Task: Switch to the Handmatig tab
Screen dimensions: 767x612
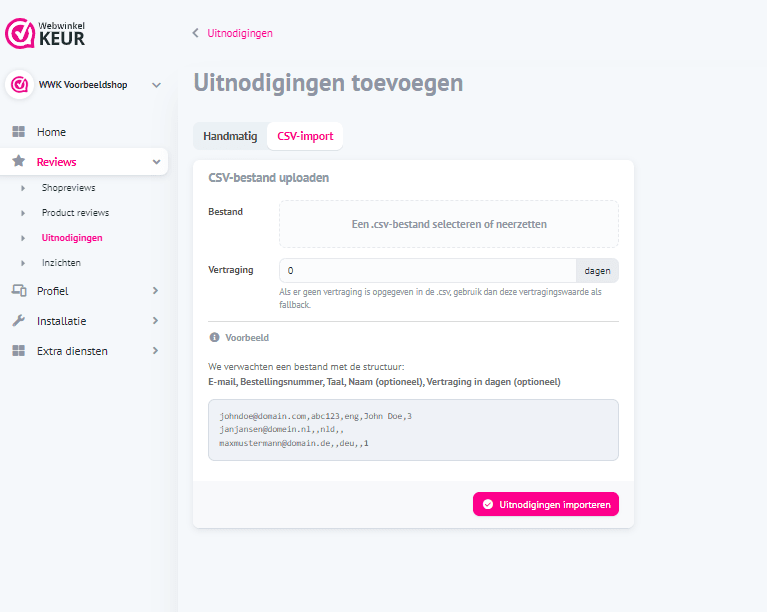Action: (230, 136)
